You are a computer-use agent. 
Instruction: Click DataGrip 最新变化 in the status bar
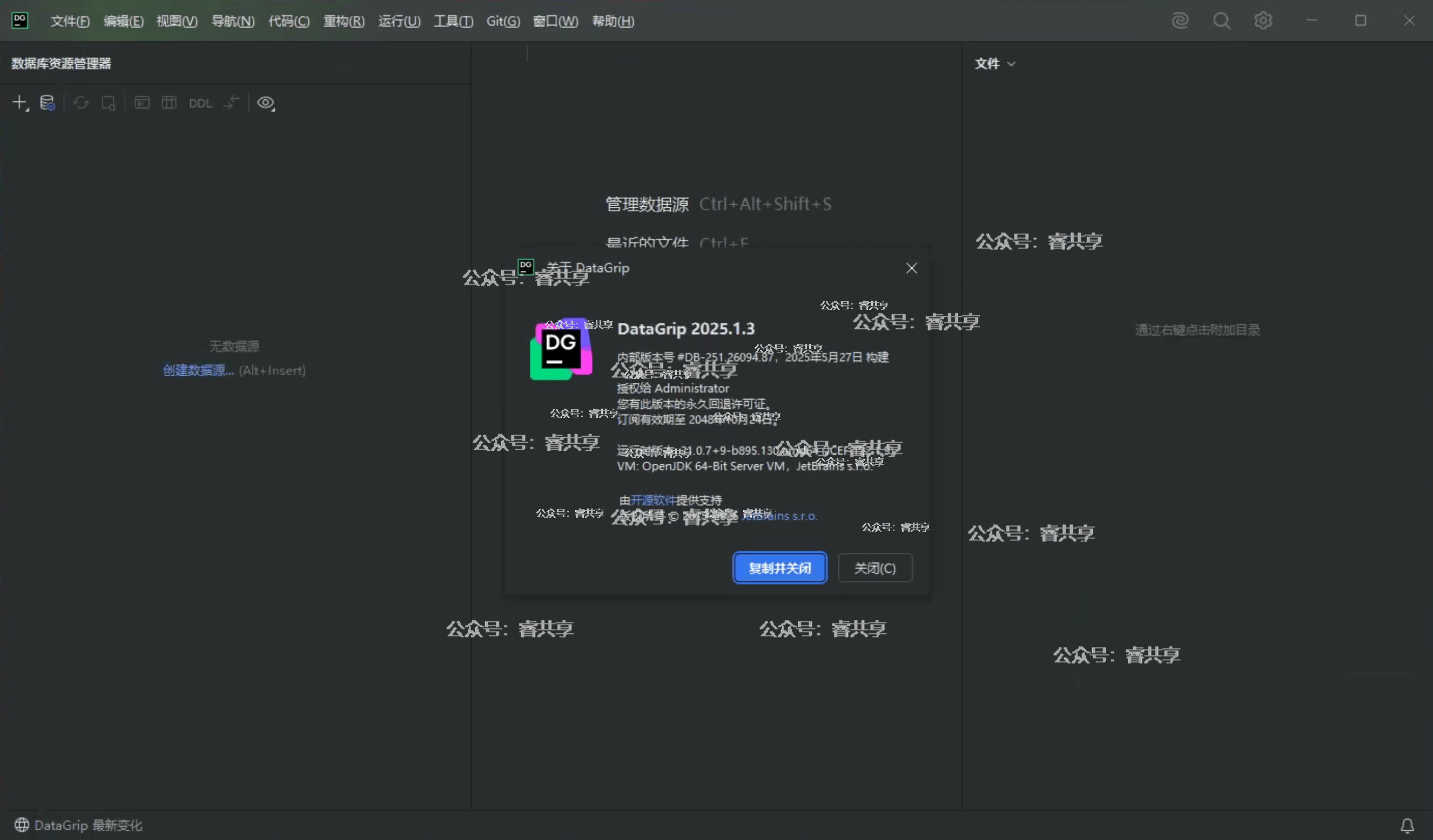pyautogui.click(x=88, y=825)
